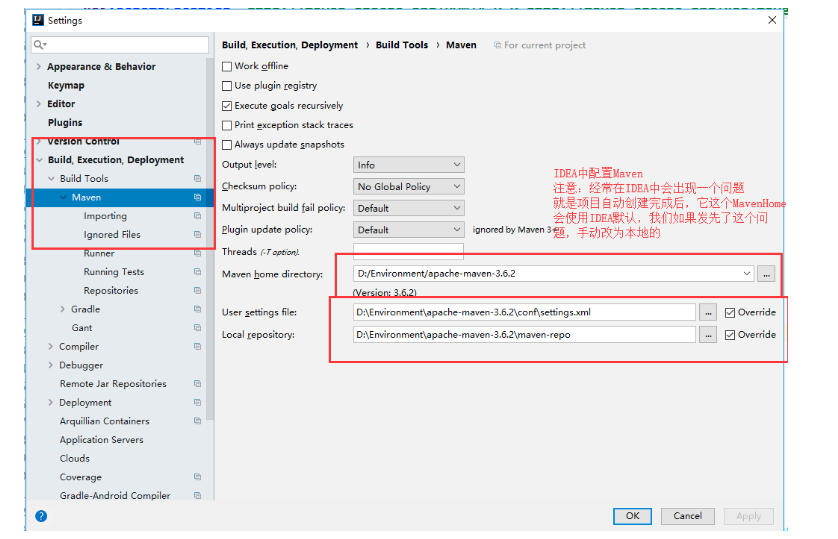Focus the settings search field

(120, 45)
